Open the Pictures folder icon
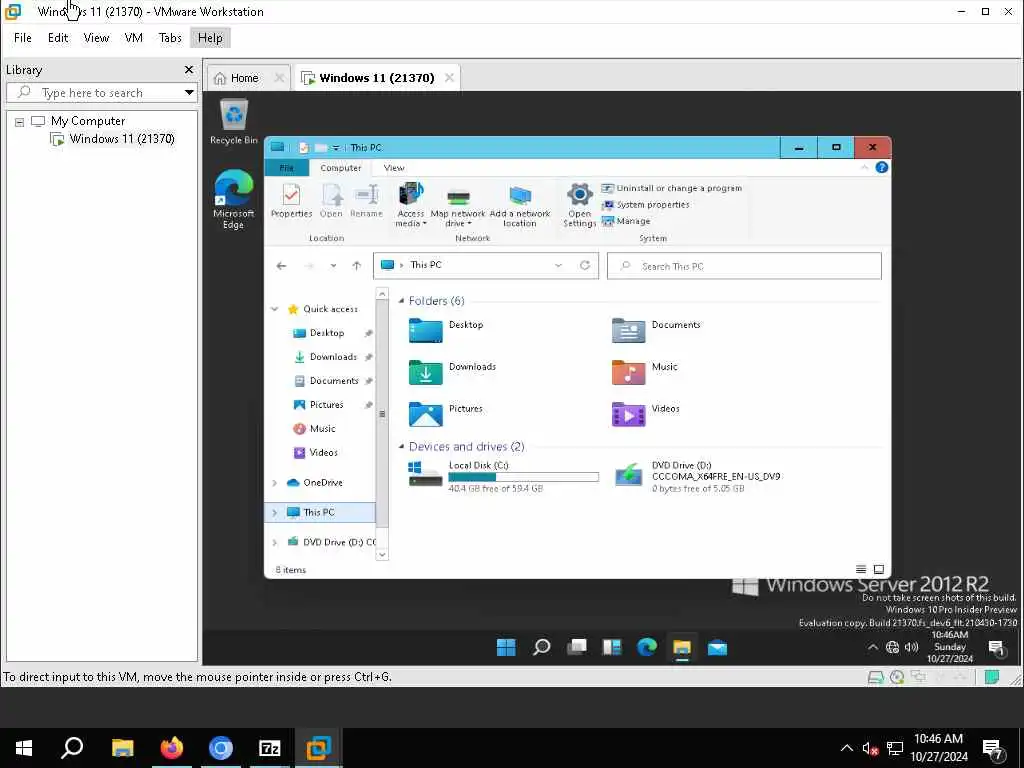This screenshot has height=768, width=1024. tap(426, 414)
